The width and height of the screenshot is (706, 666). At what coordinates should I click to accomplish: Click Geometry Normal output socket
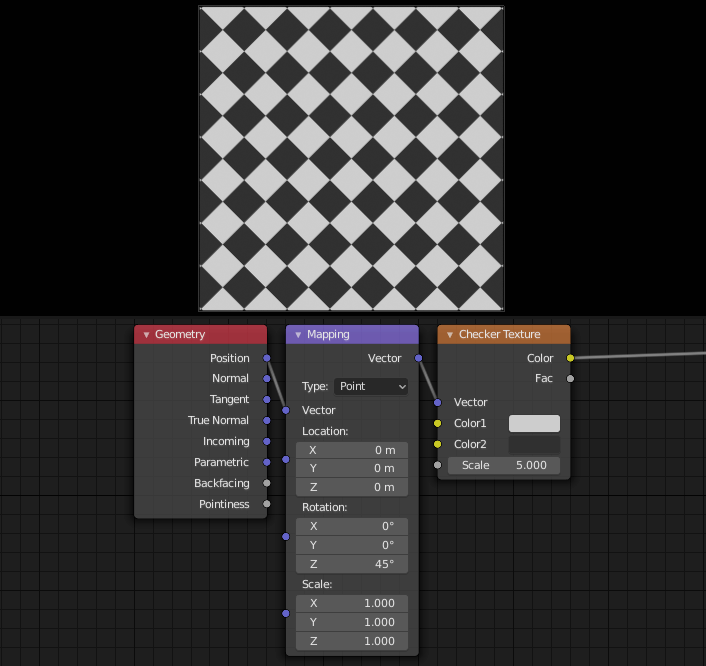click(267, 379)
